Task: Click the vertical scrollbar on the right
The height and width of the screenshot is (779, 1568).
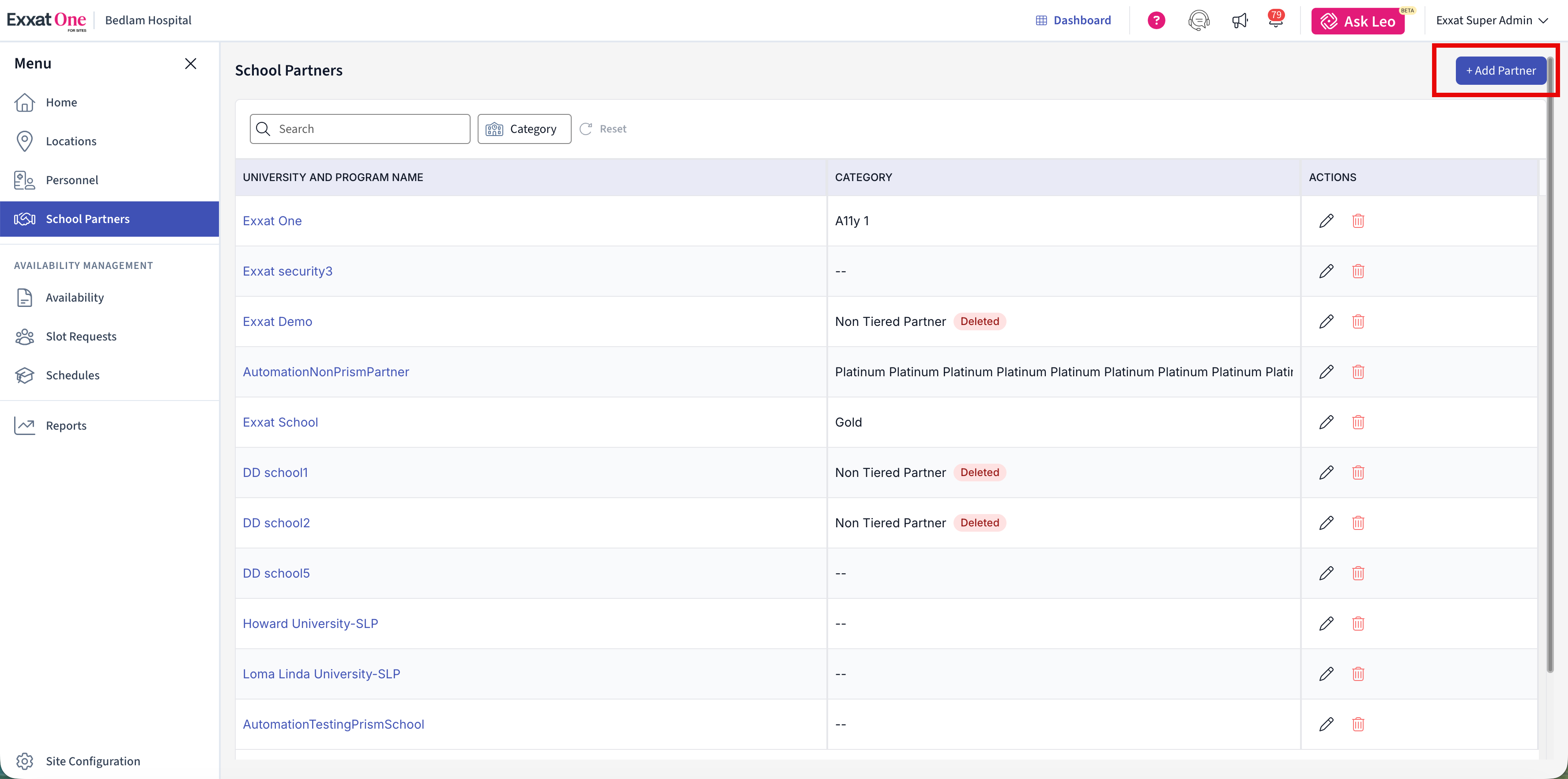Action: coord(1550,366)
